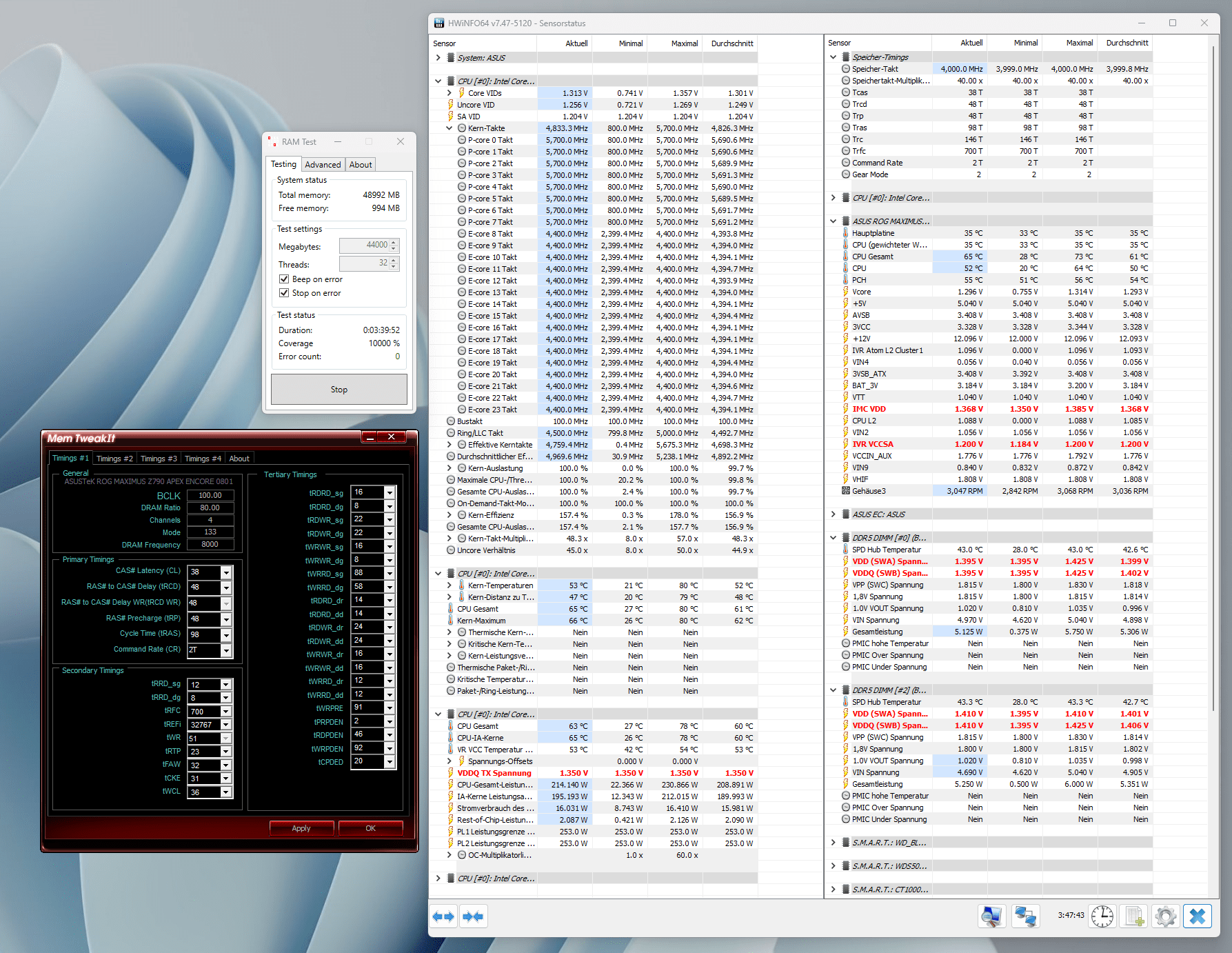Click the Hauptplatine thermometer icon
The height and width of the screenshot is (953, 1232).
[846, 233]
